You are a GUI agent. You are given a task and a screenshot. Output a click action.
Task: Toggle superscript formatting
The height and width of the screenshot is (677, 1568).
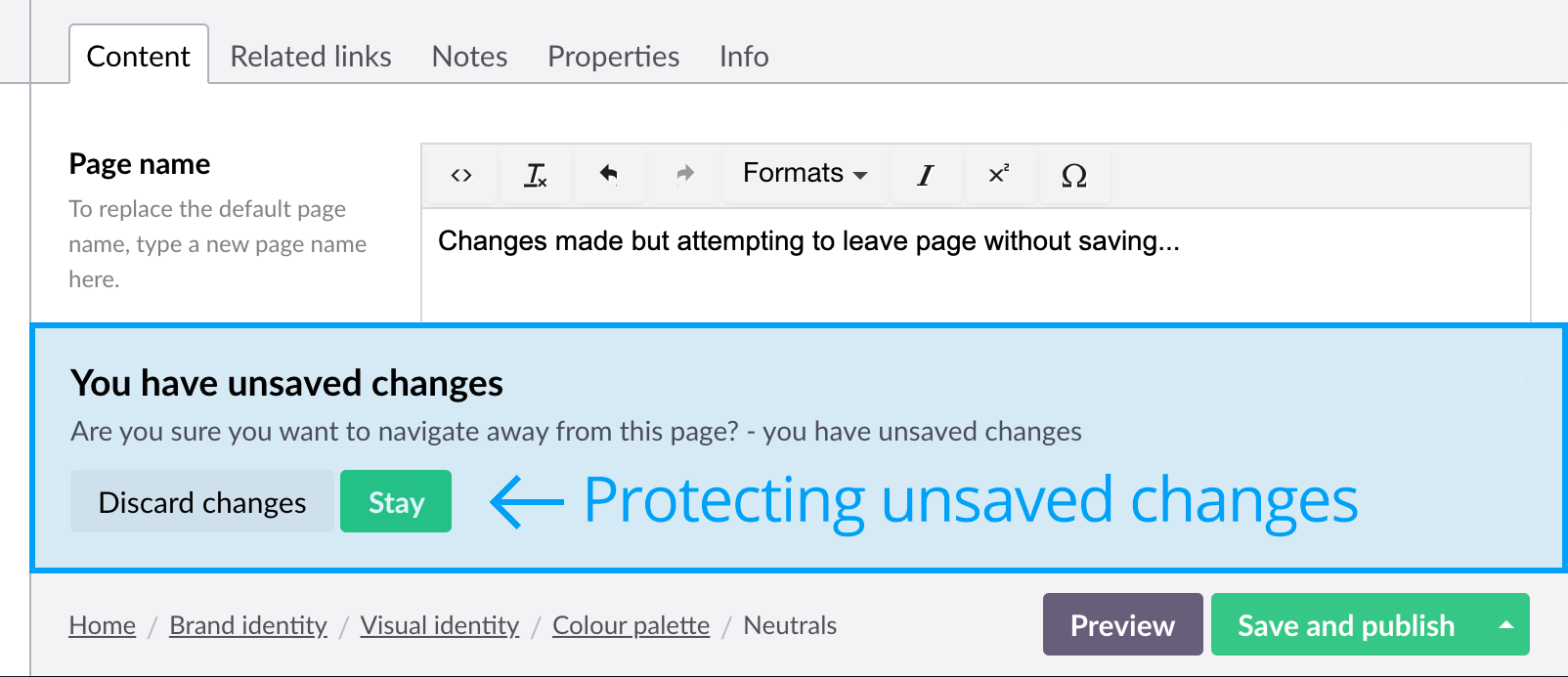998,174
